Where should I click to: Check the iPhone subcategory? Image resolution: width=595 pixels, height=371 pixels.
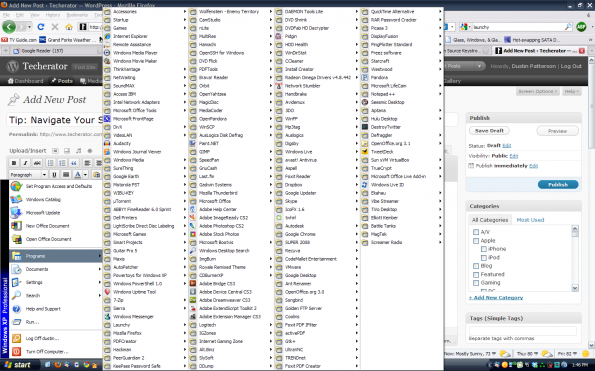483,249
